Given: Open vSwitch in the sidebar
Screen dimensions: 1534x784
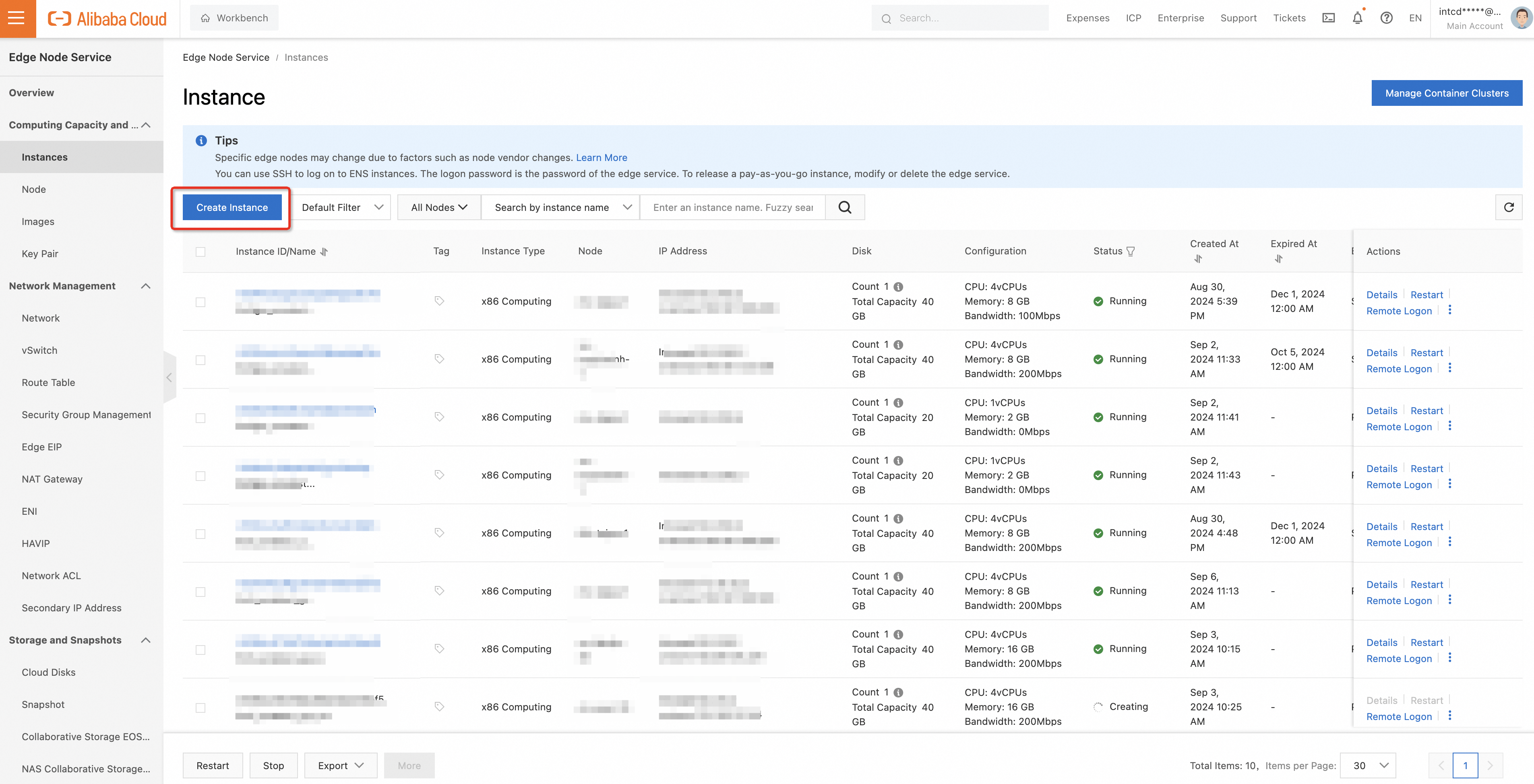Looking at the screenshot, I should pos(39,350).
